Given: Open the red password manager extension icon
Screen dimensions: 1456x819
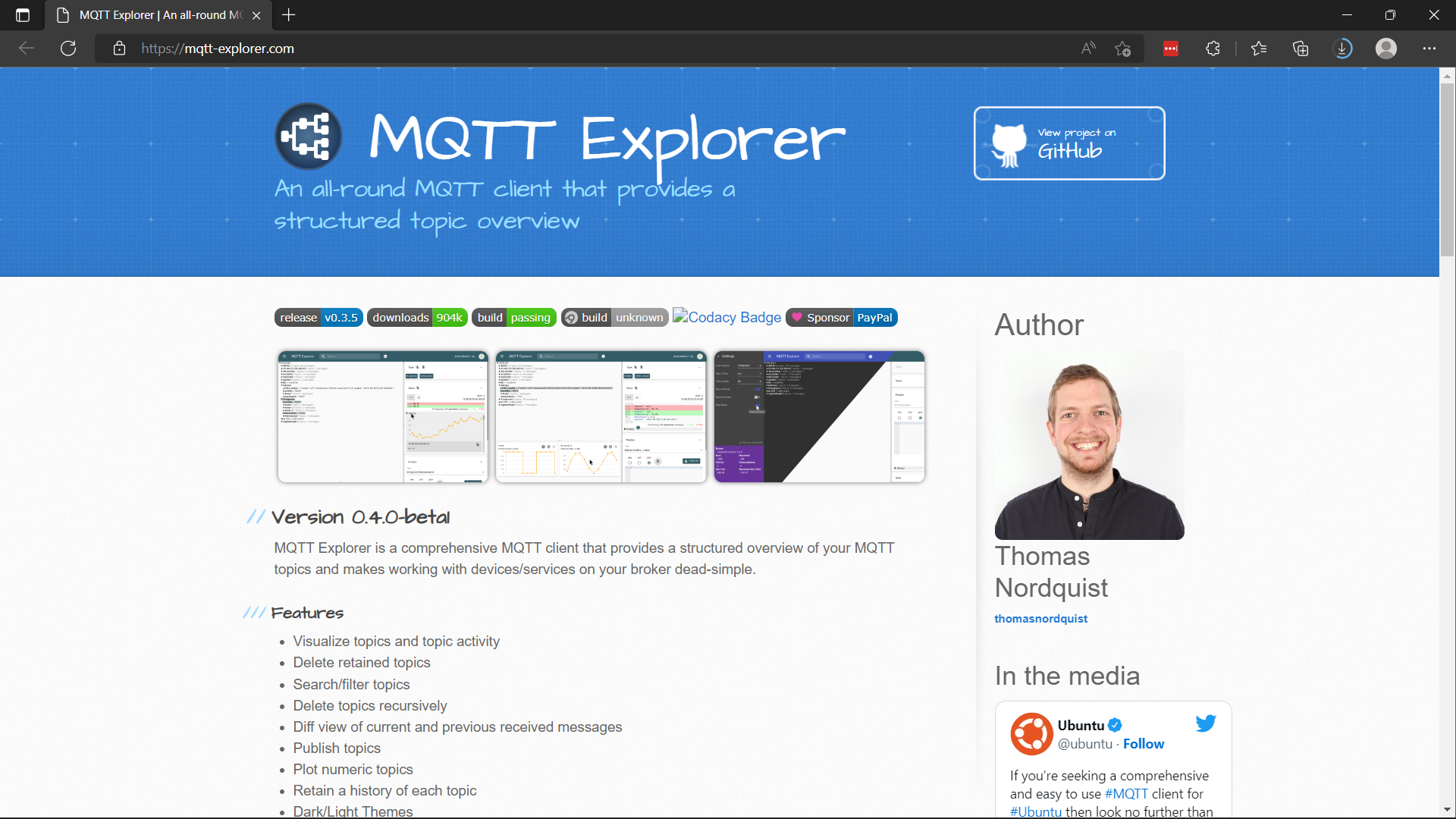Looking at the screenshot, I should click(1171, 49).
